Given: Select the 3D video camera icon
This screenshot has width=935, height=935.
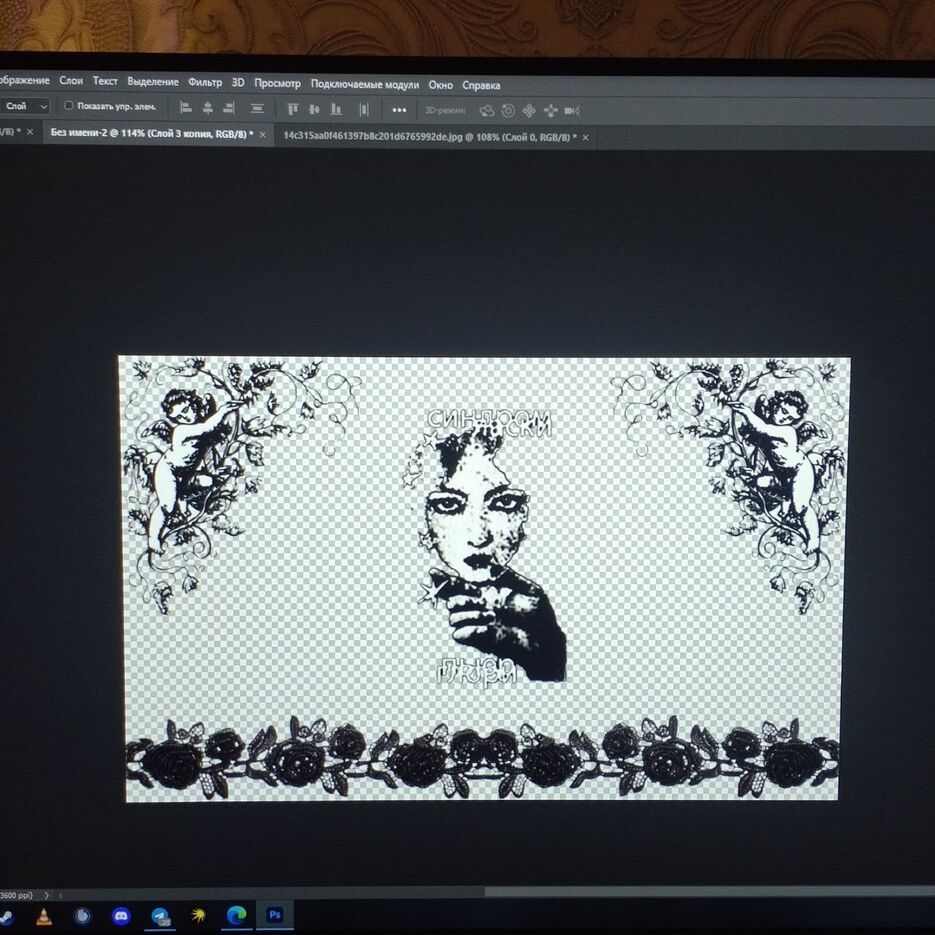Looking at the screenshot, I should [x=572, y=111].
